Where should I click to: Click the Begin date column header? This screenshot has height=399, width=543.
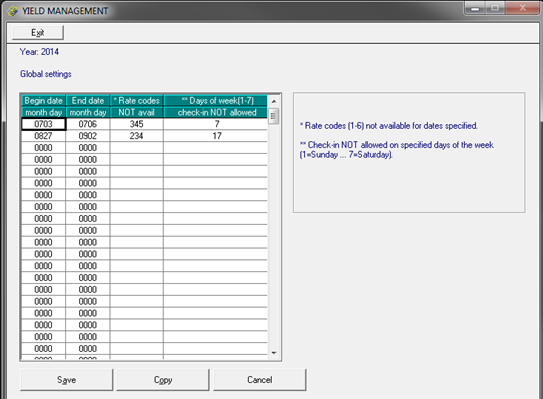click(x=43, y=101)
